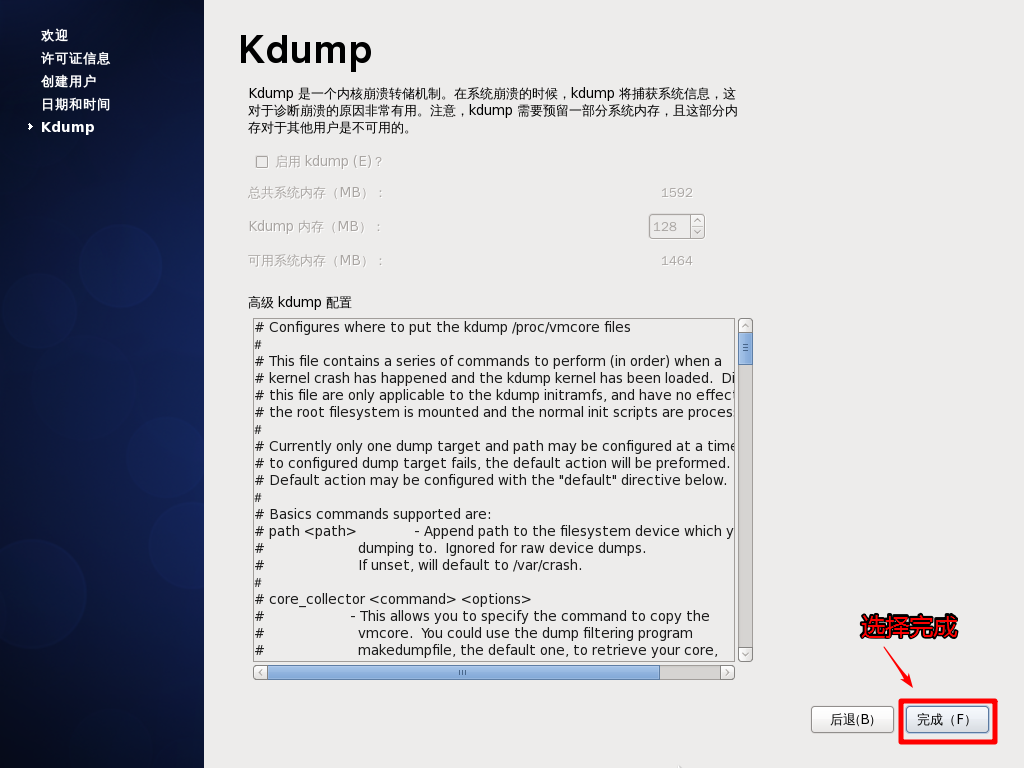Click the horizontal scrollbar left arrow

[261, 672]
